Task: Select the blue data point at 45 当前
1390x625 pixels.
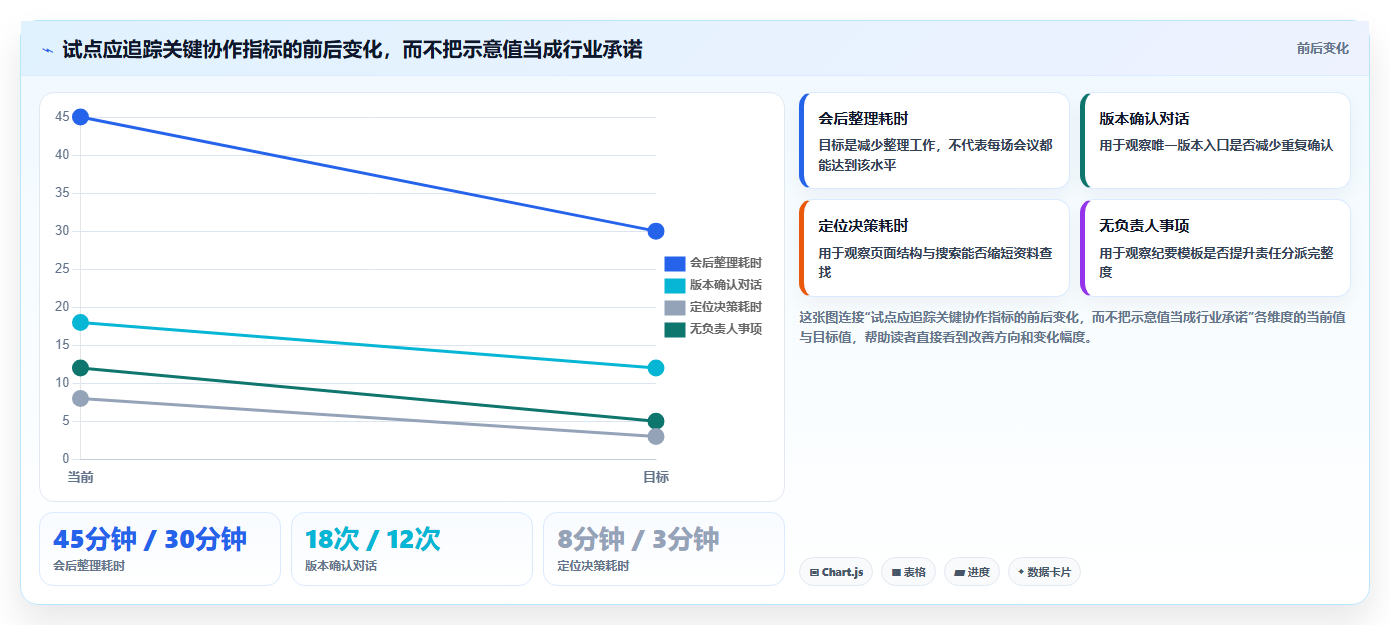Action: point(81,117)
